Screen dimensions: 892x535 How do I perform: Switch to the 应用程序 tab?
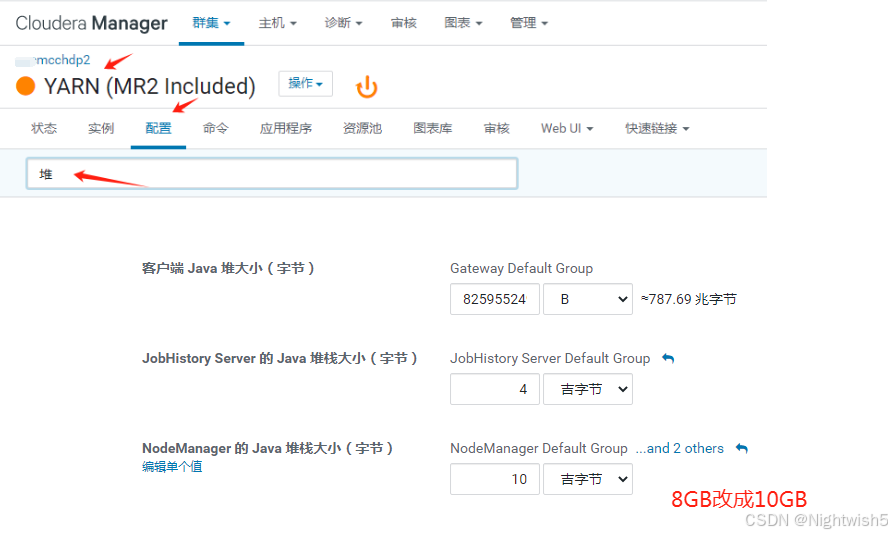[286, 128]
